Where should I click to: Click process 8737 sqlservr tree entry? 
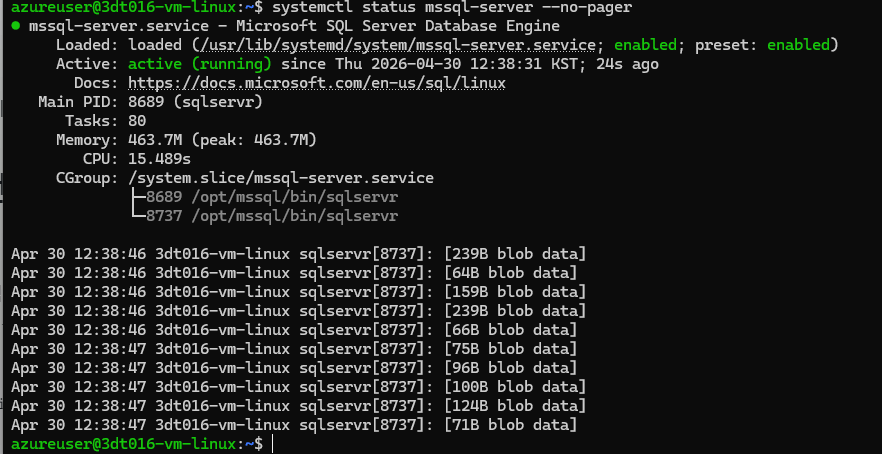point(272,216)
